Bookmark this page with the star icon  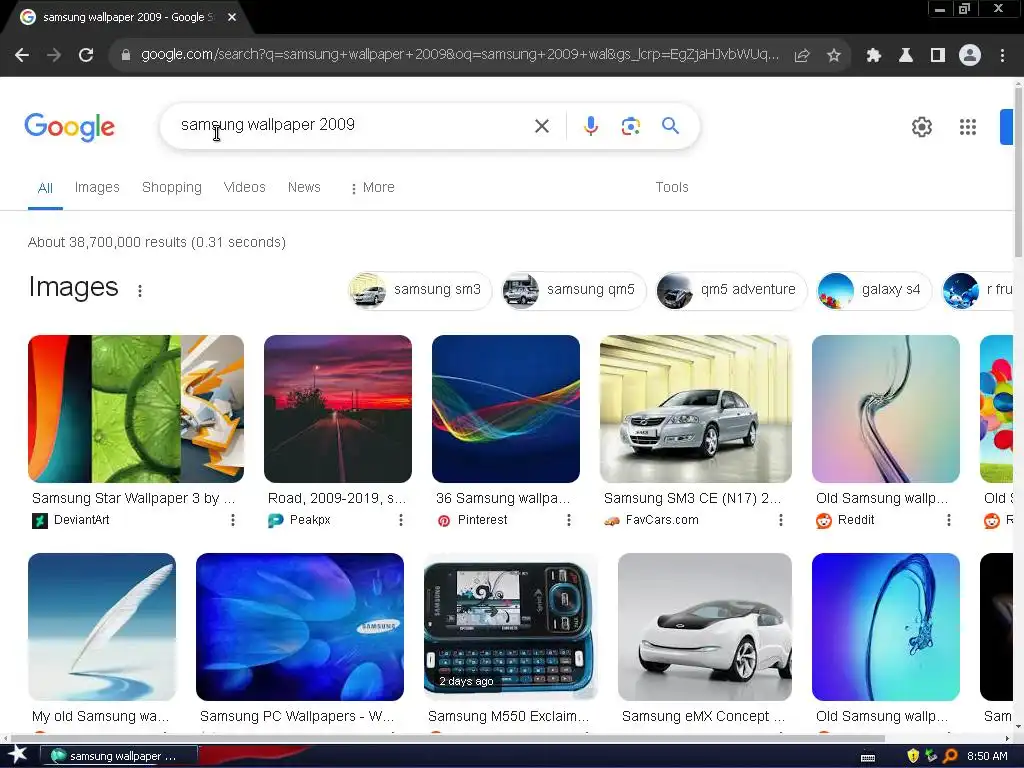pos(834,56)
